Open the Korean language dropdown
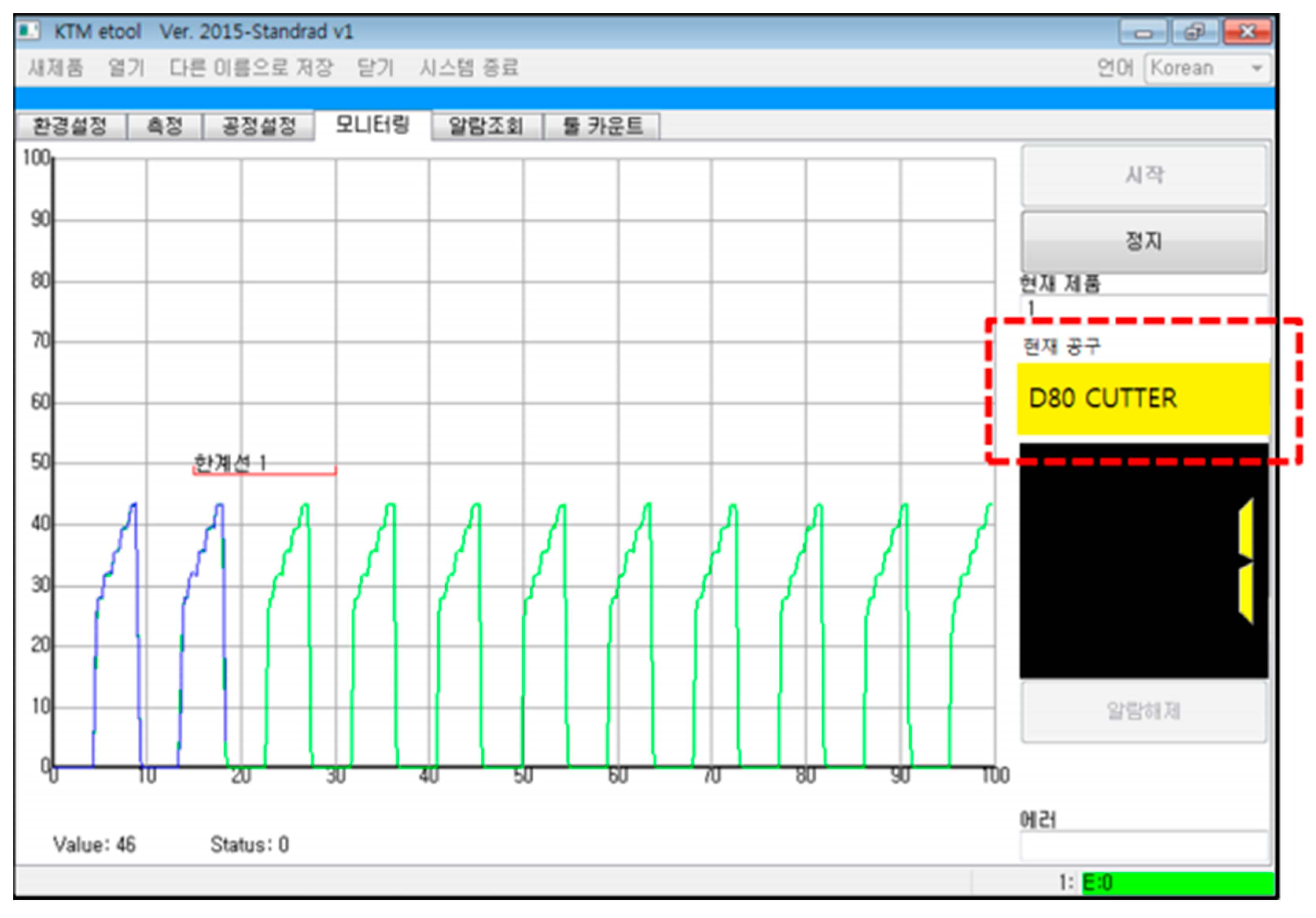1316x918 pixels. (1208, 68)
